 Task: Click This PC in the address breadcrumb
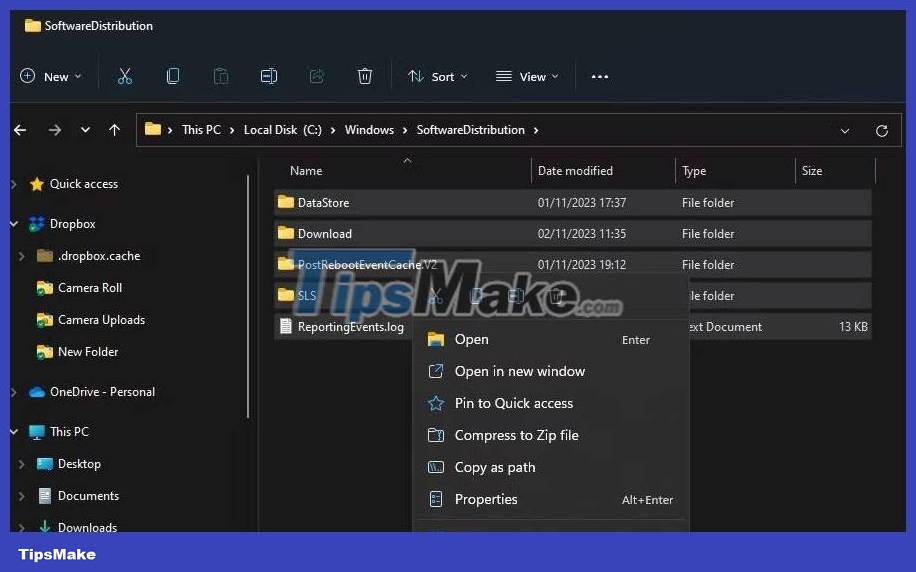201,130
